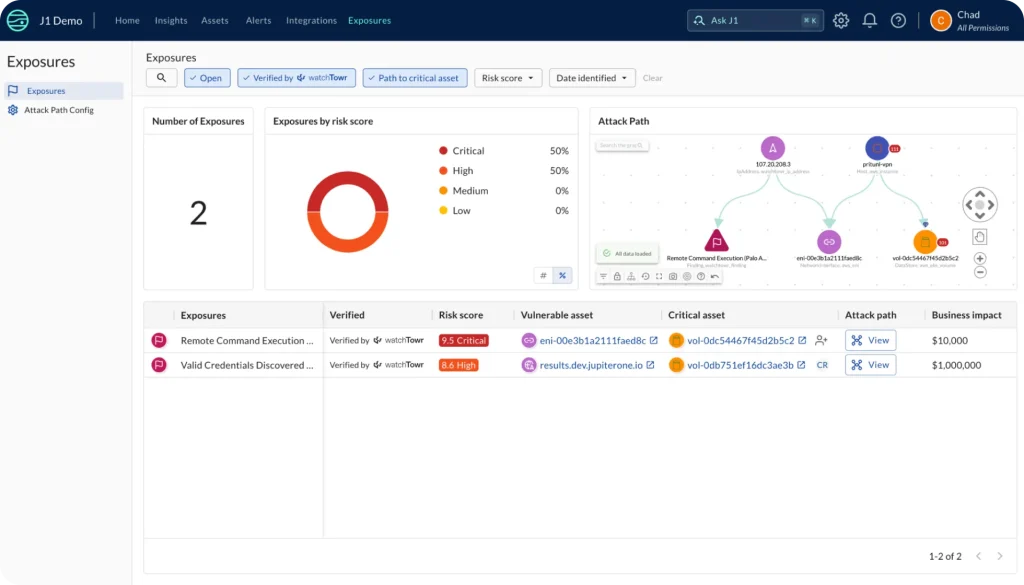Click the Remote Command Execution finding node
Viewport: 1024px width, 585px height.
click(x=716, y=241)
